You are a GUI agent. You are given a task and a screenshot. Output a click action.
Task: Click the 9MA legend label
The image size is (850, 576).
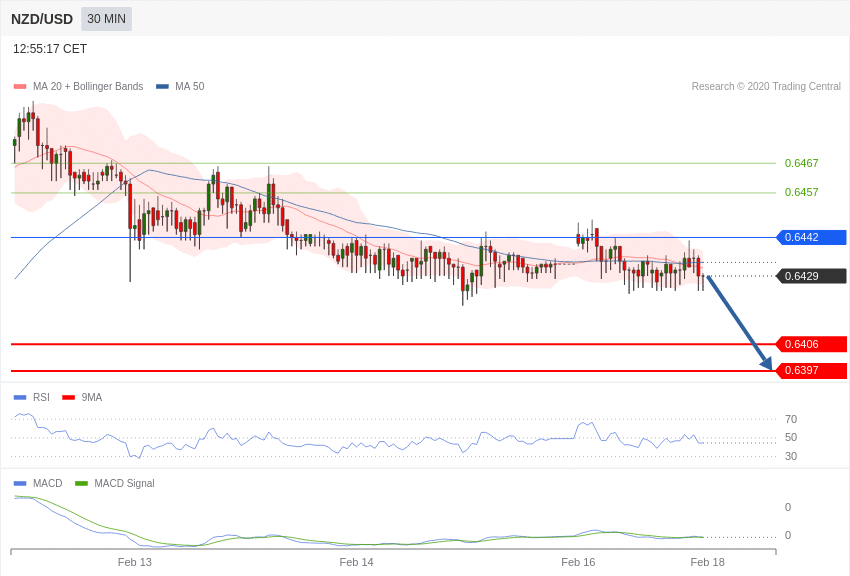(92, 397)
